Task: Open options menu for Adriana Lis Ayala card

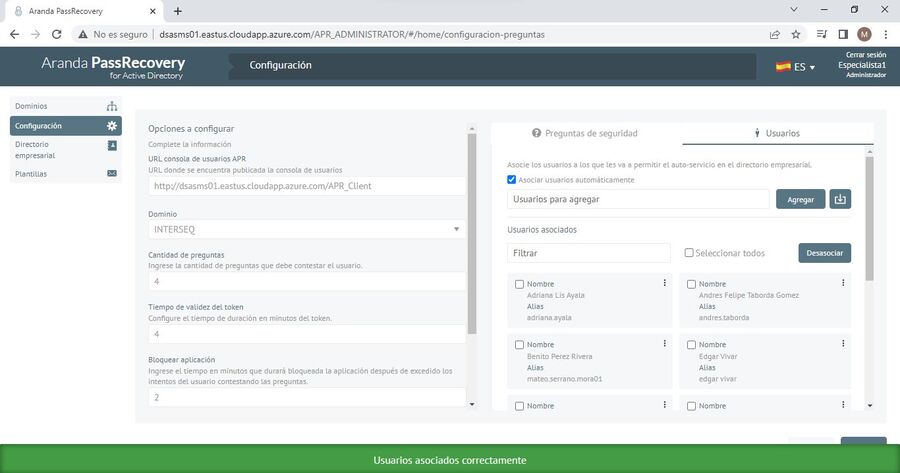Action: [x=665, y=282]
